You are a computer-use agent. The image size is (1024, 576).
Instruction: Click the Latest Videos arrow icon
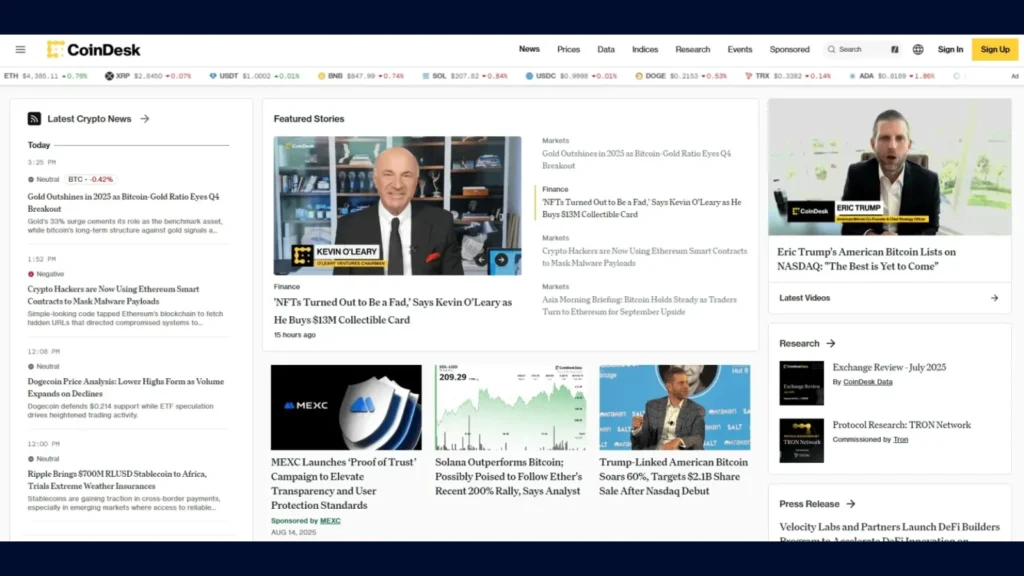point(994,298)
